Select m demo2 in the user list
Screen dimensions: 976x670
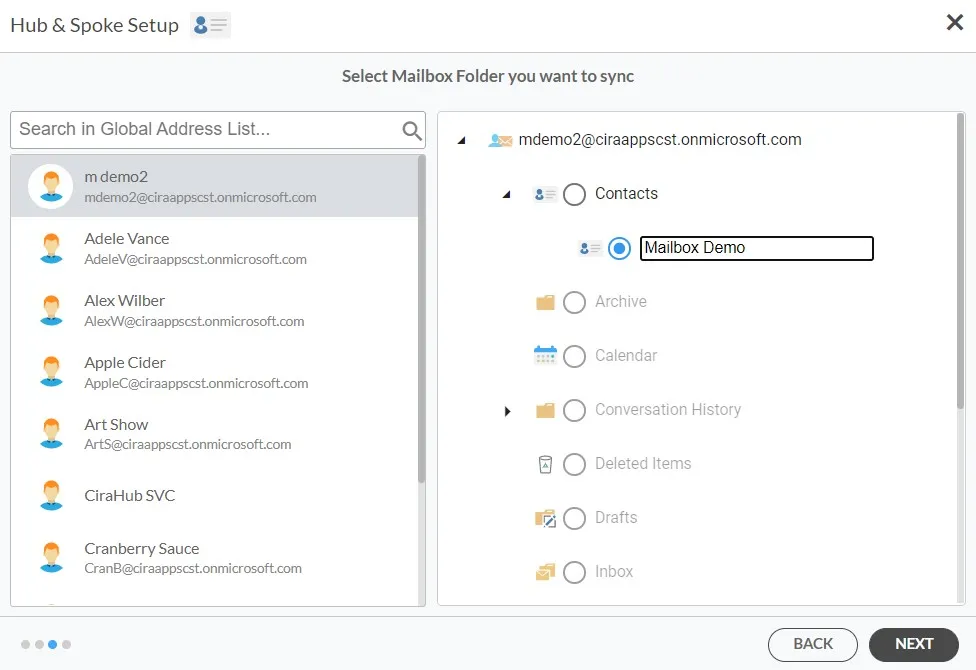[x=215, y=186]
